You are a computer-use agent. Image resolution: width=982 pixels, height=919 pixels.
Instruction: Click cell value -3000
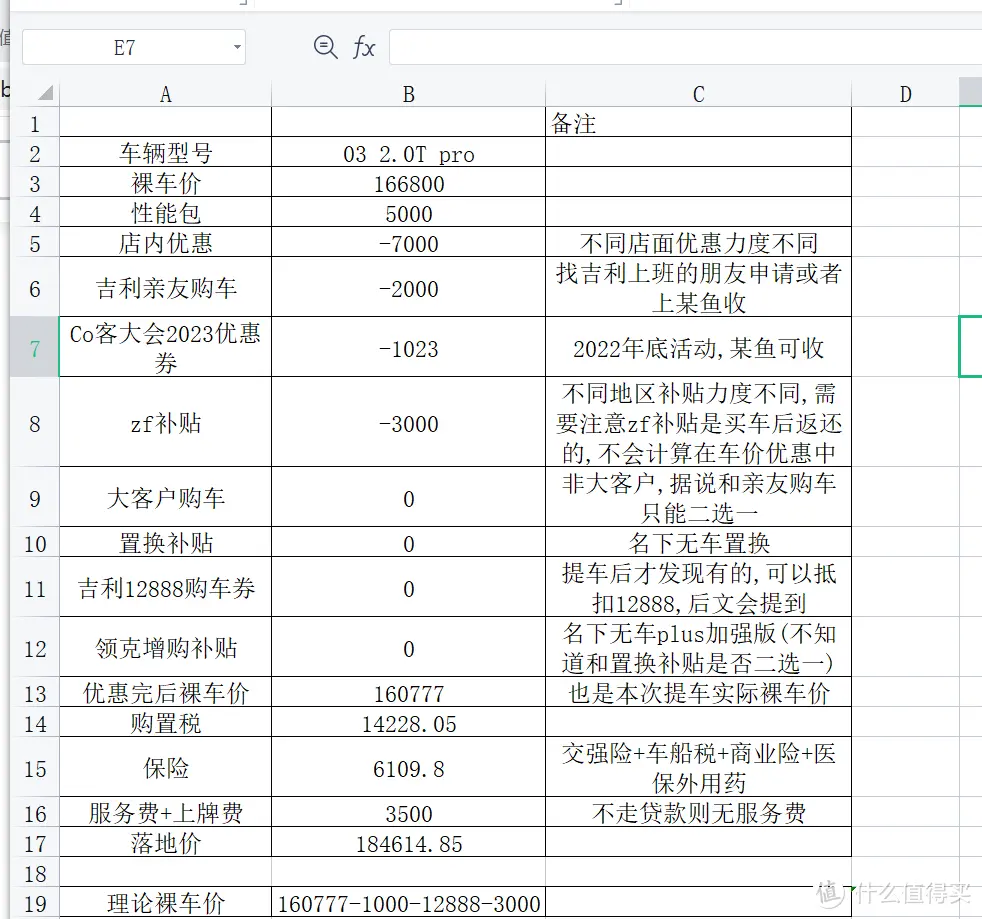coord(408,422)
